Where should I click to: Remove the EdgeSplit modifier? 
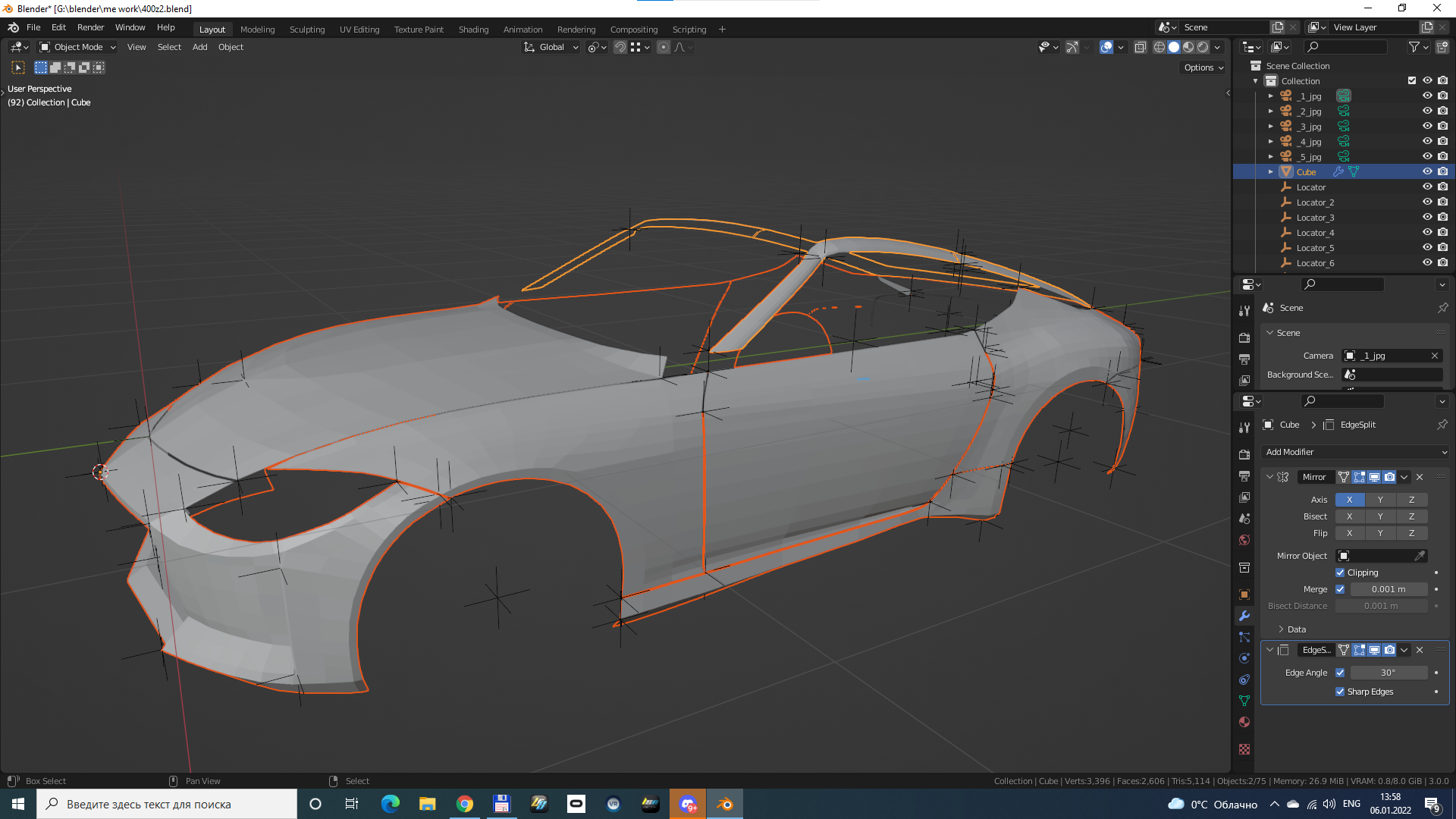1420,650
